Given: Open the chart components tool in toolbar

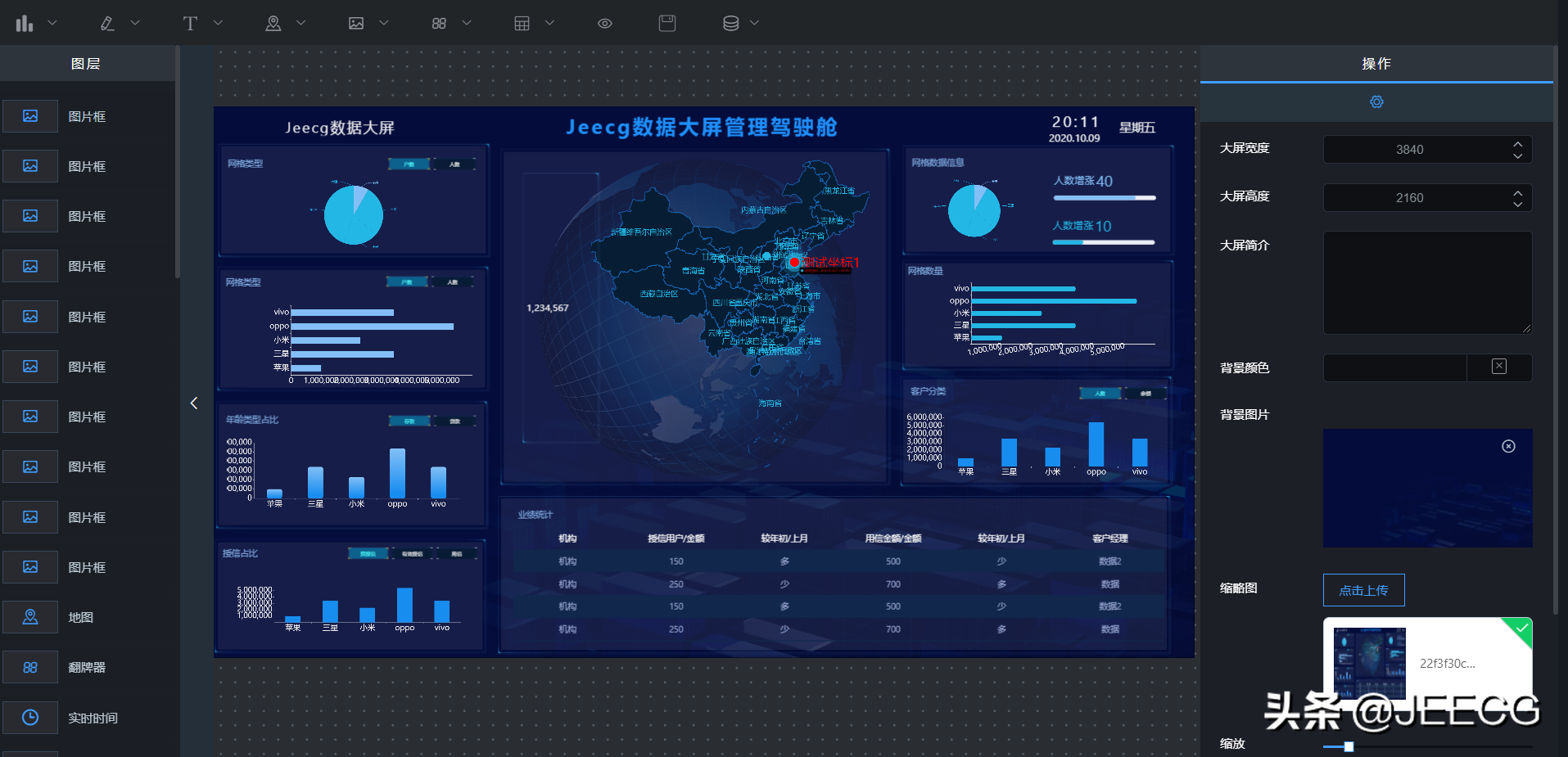Looking at the screenshot, I should (x=25, y=24).
